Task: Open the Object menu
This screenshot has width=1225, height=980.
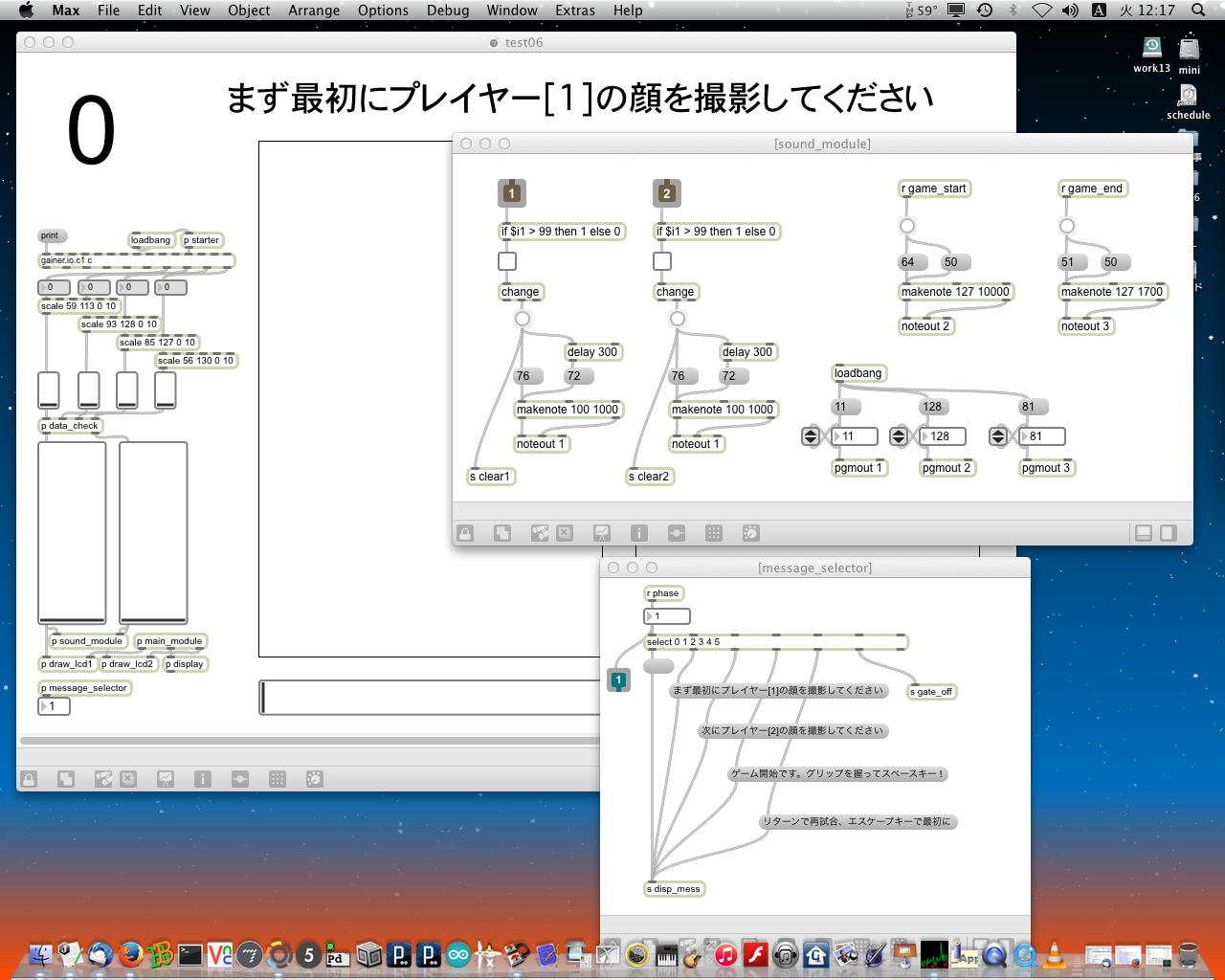Action: coord(249,11)
